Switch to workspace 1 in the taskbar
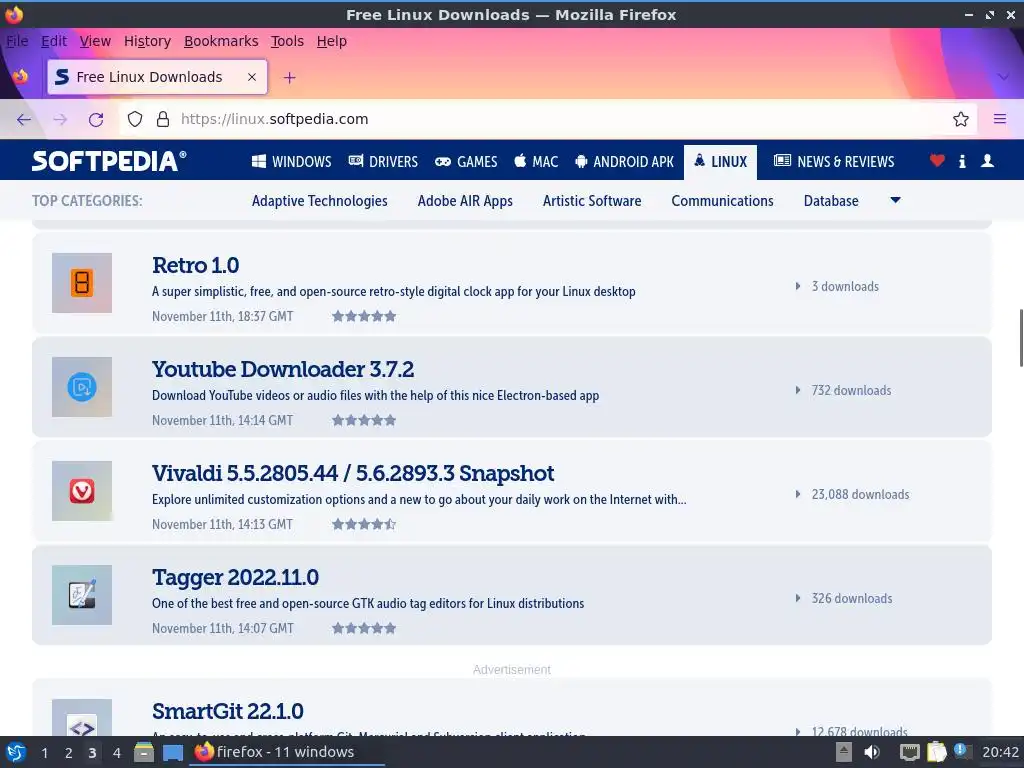This screenshot has height=768, width=1024. tap(44, 753)
